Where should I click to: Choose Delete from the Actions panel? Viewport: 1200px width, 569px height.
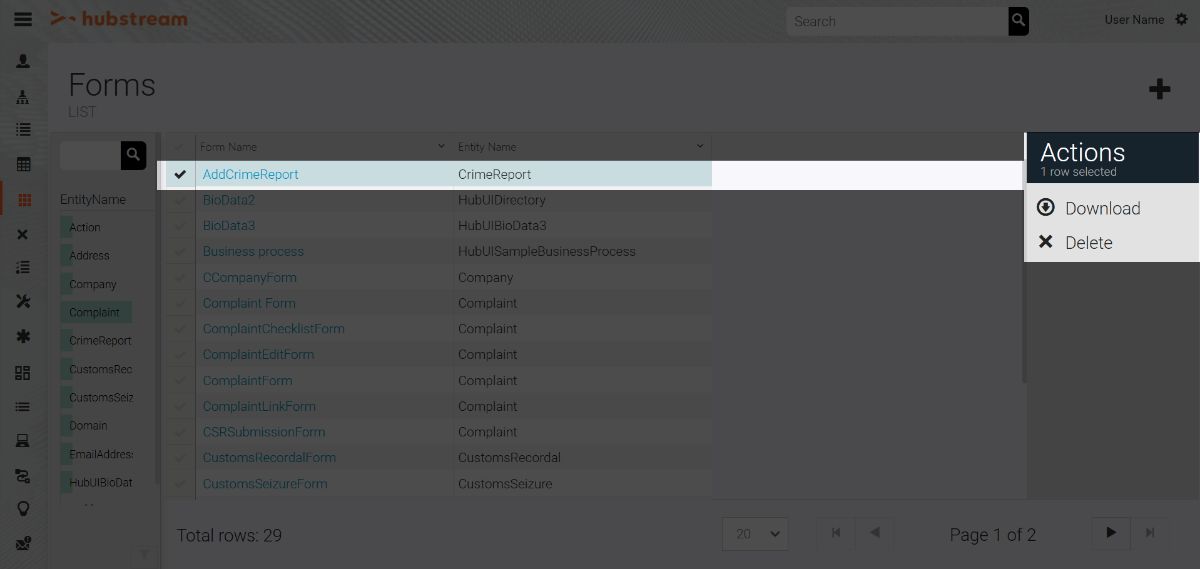tap(1088, 243)
